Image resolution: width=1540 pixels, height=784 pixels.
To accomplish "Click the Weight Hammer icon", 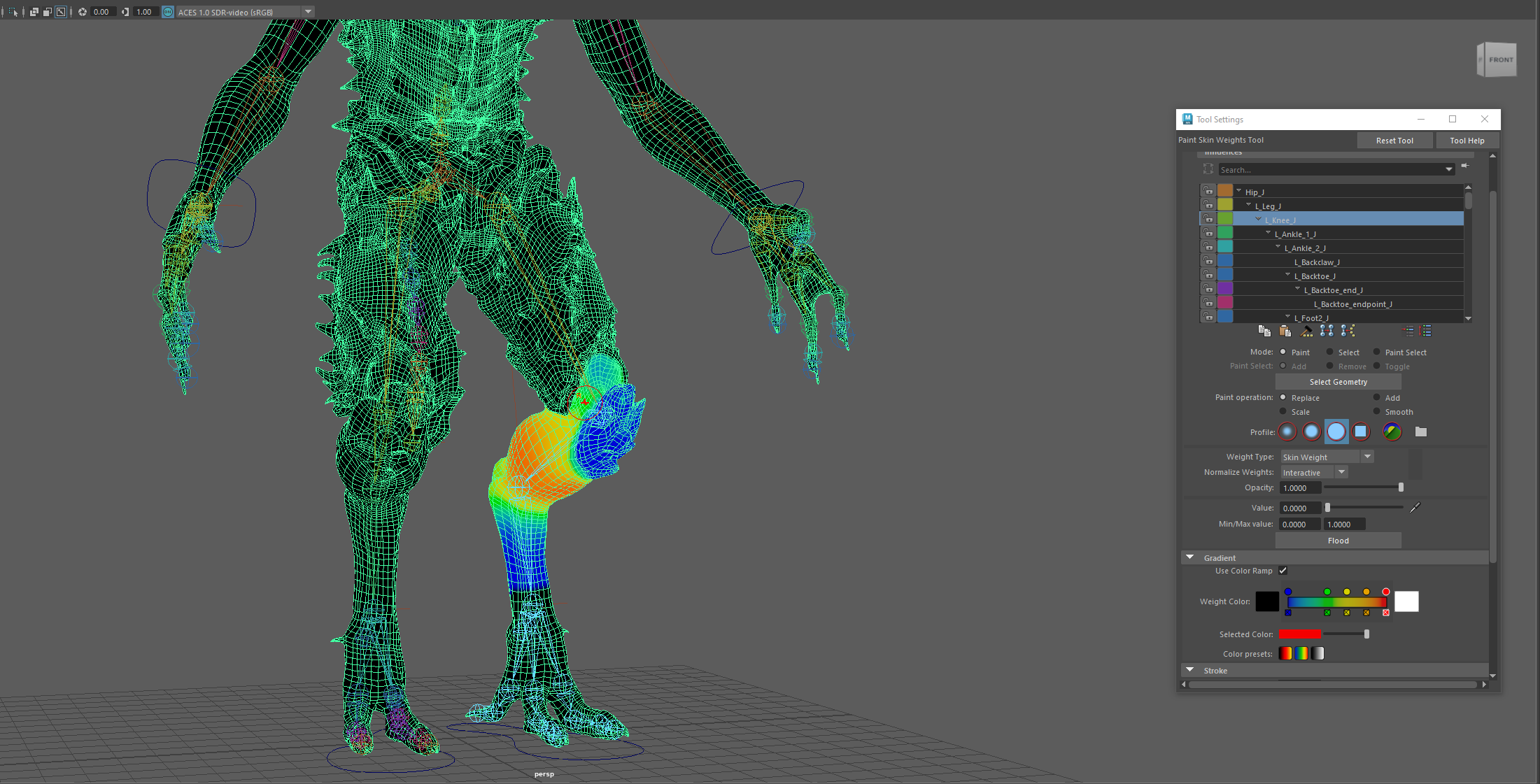I will coord(1306,331).
